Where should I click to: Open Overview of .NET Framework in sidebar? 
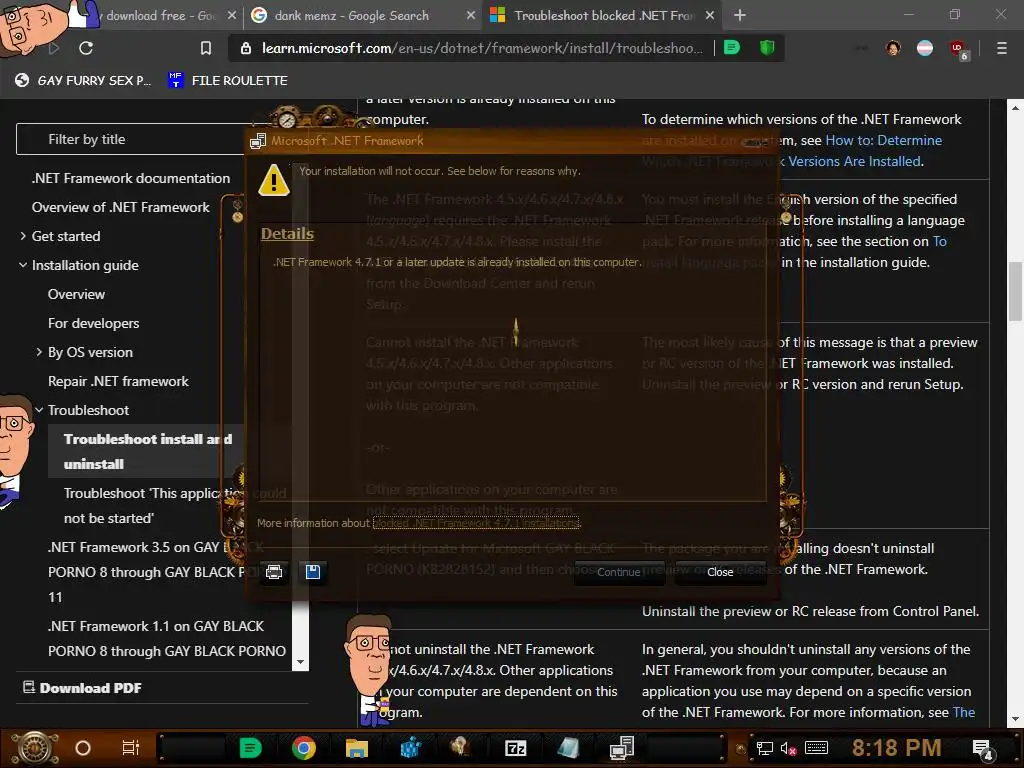pyautogui.click(x=121, y=207)
